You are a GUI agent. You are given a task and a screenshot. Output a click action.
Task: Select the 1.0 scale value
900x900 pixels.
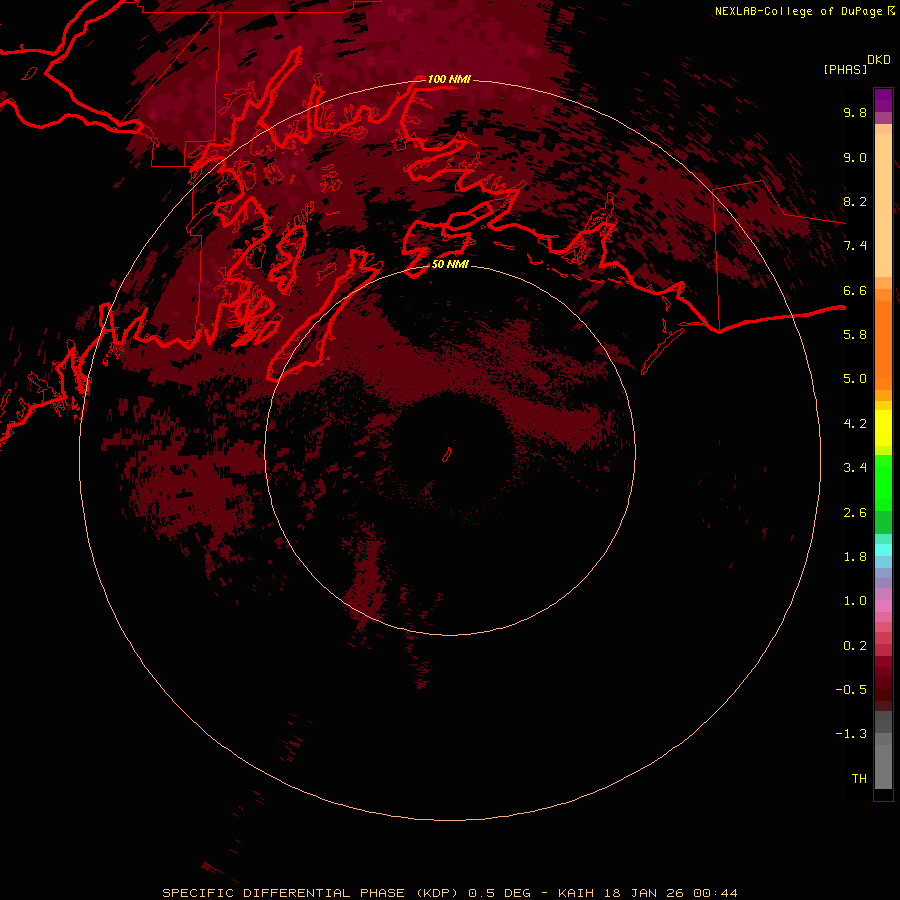[x=855, y=601]
